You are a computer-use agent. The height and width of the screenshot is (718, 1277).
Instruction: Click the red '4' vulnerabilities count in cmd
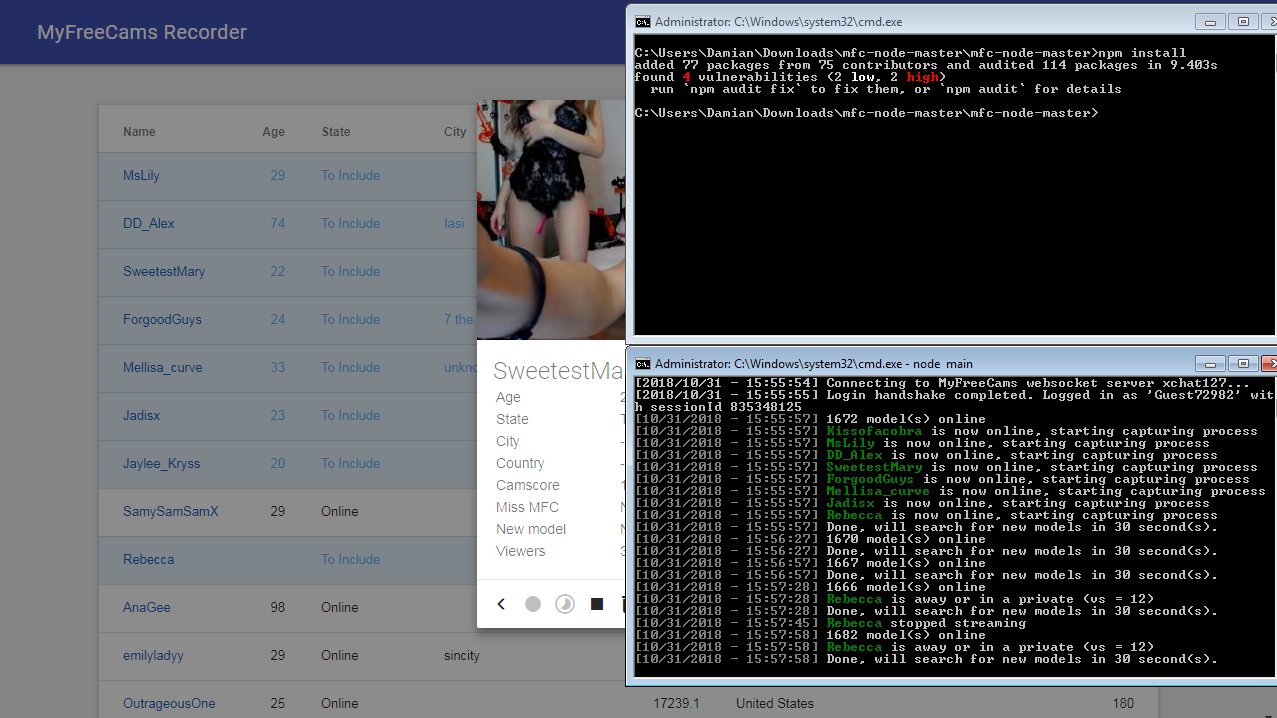coord(686,77)
